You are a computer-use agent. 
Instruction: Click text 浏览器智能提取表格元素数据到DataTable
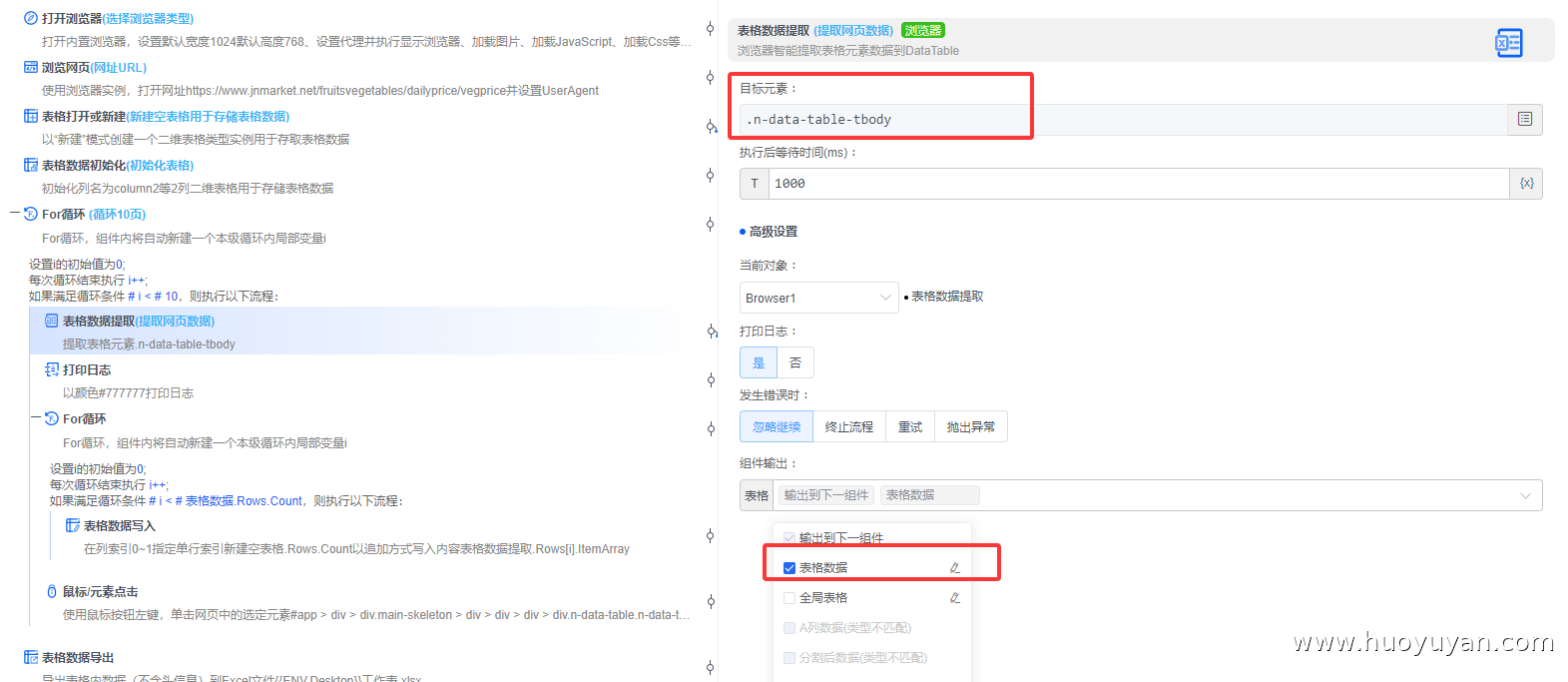[x=848, y=50]
